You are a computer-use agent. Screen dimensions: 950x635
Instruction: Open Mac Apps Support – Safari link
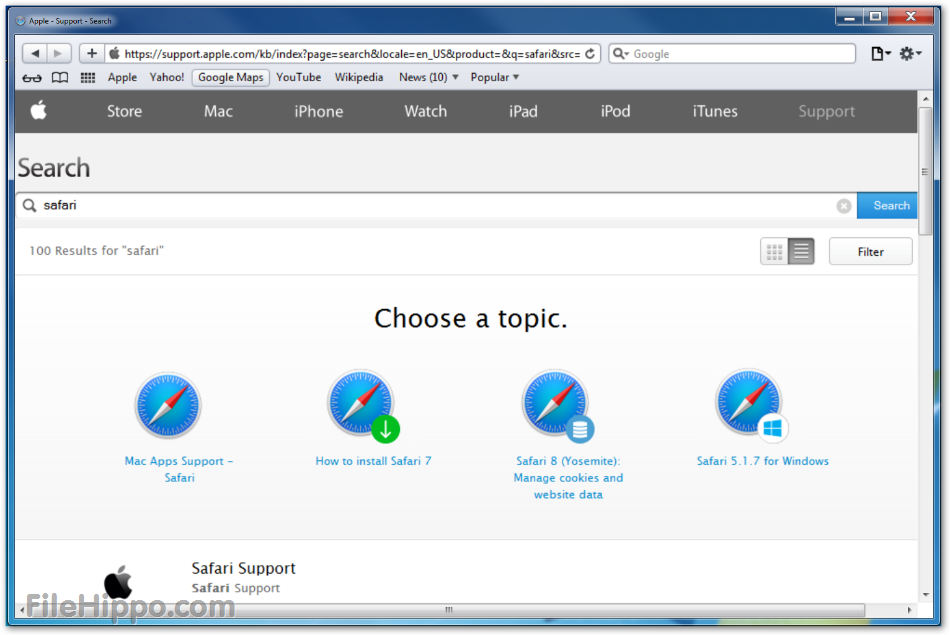tap(179, 470)
